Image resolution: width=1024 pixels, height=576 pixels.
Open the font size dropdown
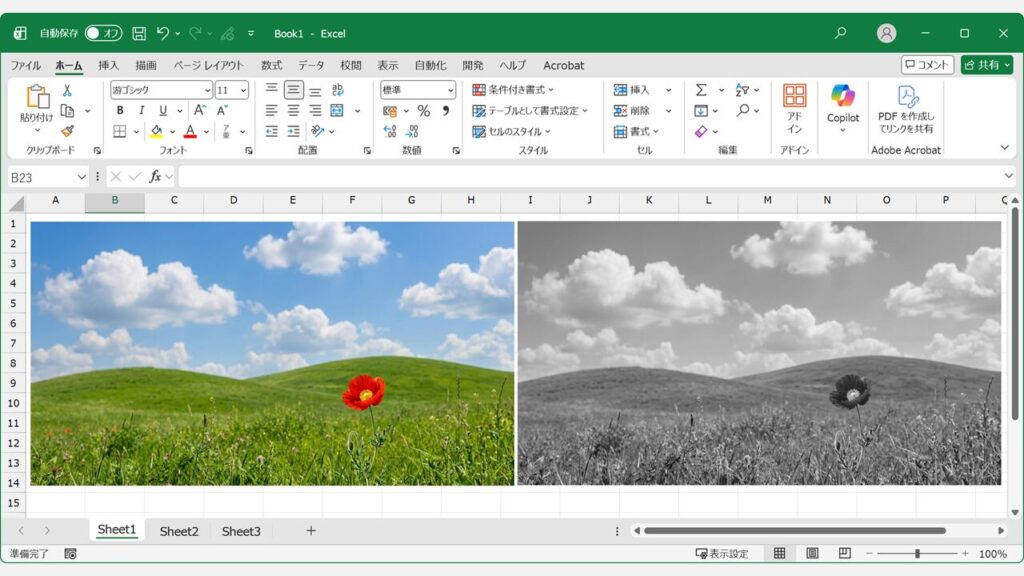click(x=243, y=90)
